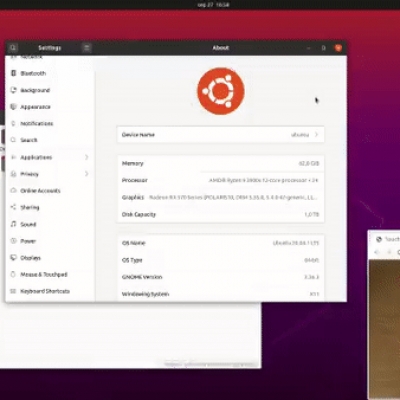
Task: Click the Disk Capacity value
Action: pyautogui.click(x=312, y=214)
